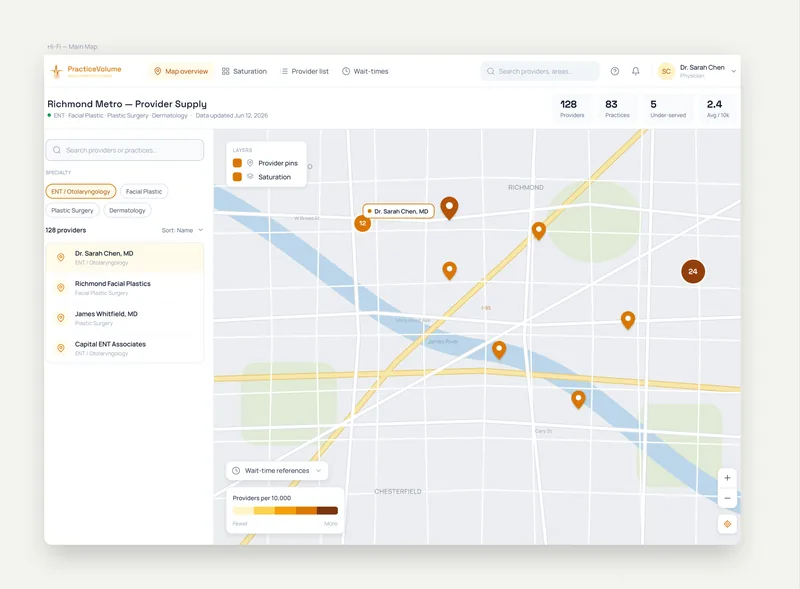The image size is (800, 589).
Task: Click pin icon beside Capital ENT Associates
Action: (x=61, y=348)
